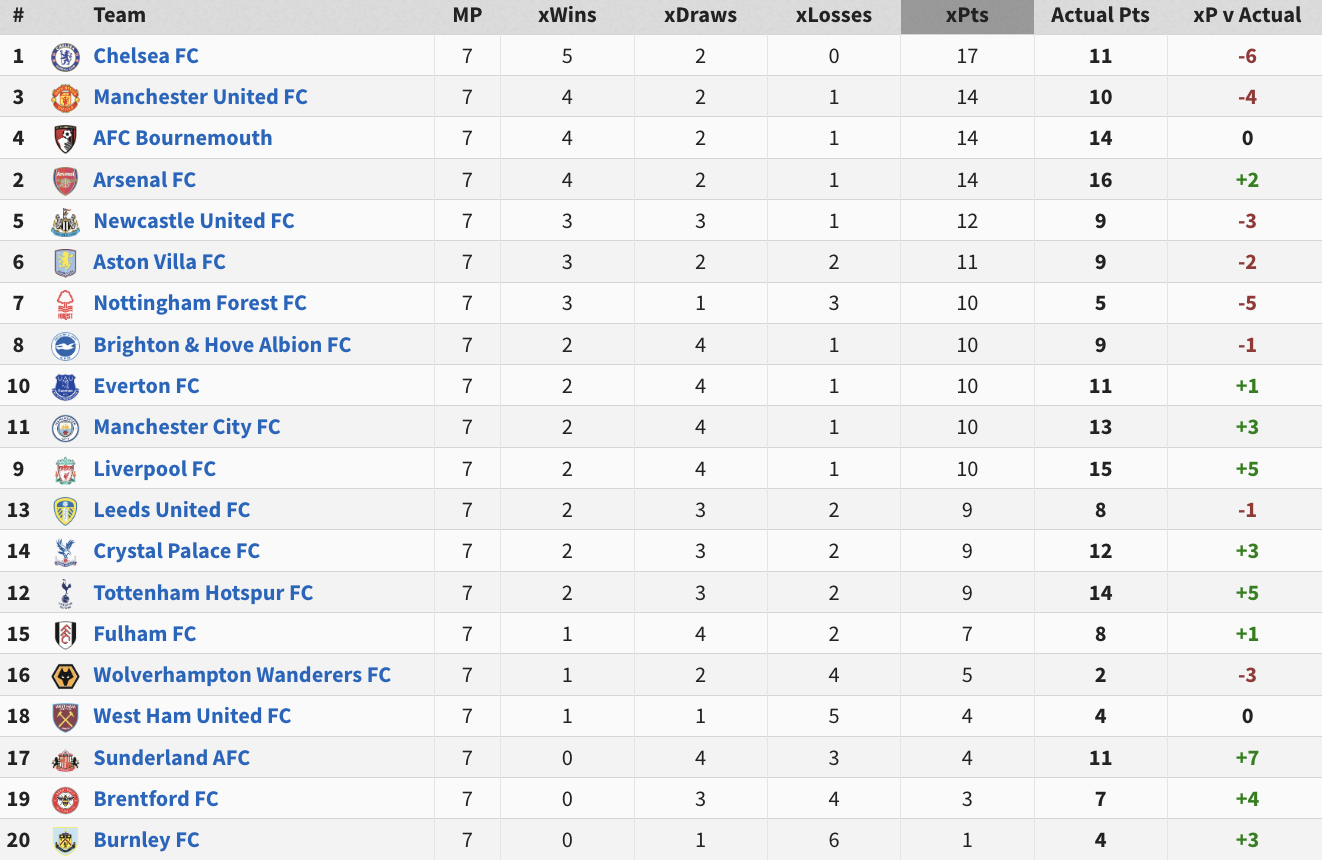Click the Manchester United crest icon
Viewport: 1322px width, 860px height.
click(65, 98)
